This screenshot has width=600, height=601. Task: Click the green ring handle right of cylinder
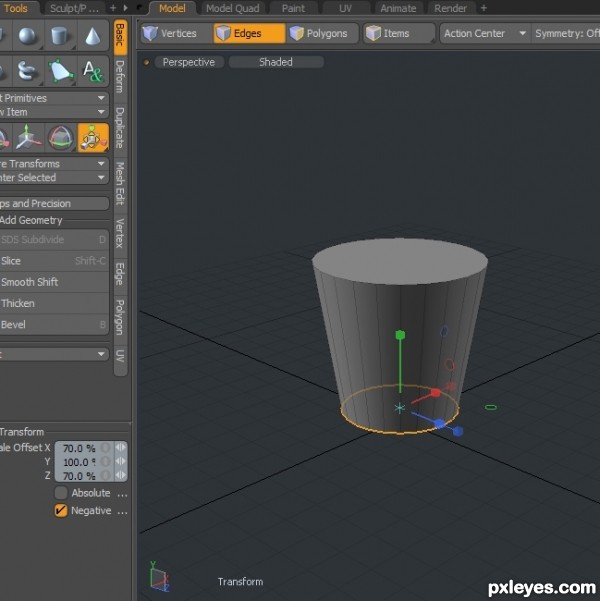click(x=491, y=407)
